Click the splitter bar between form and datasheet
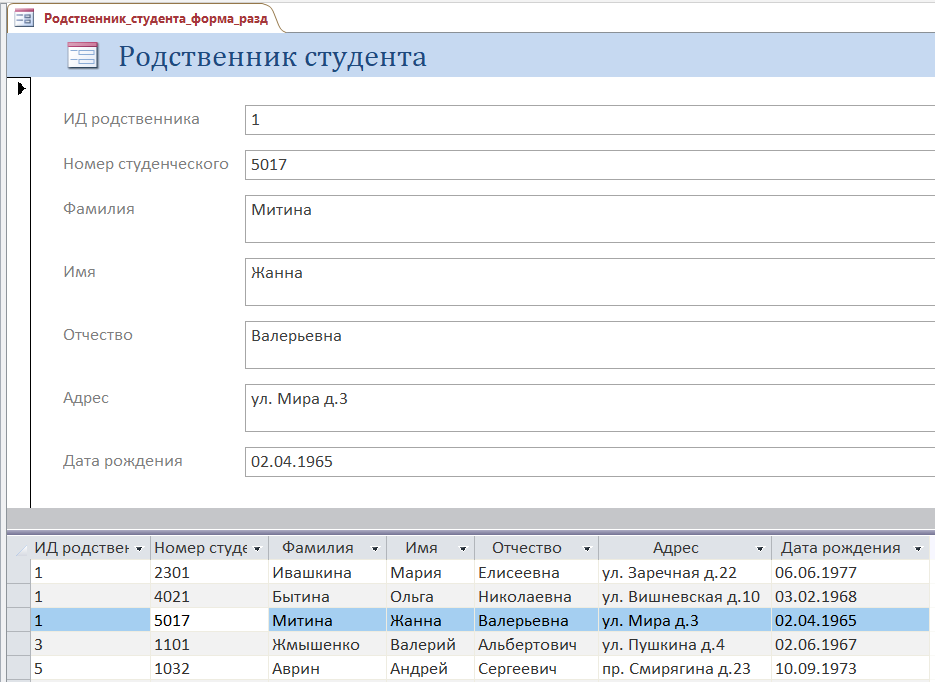The image size is (935, 682). (470, 518)
